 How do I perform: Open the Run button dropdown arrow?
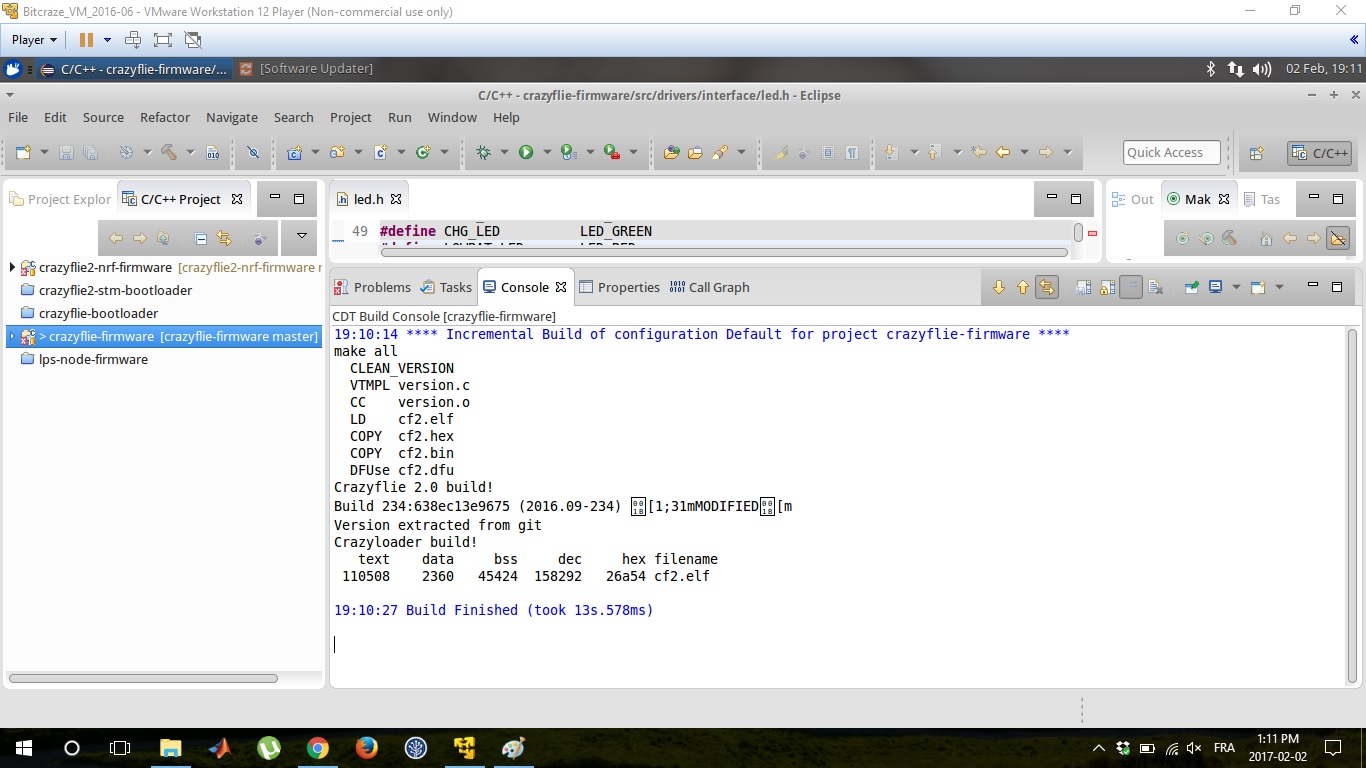[x=547, y=153]
